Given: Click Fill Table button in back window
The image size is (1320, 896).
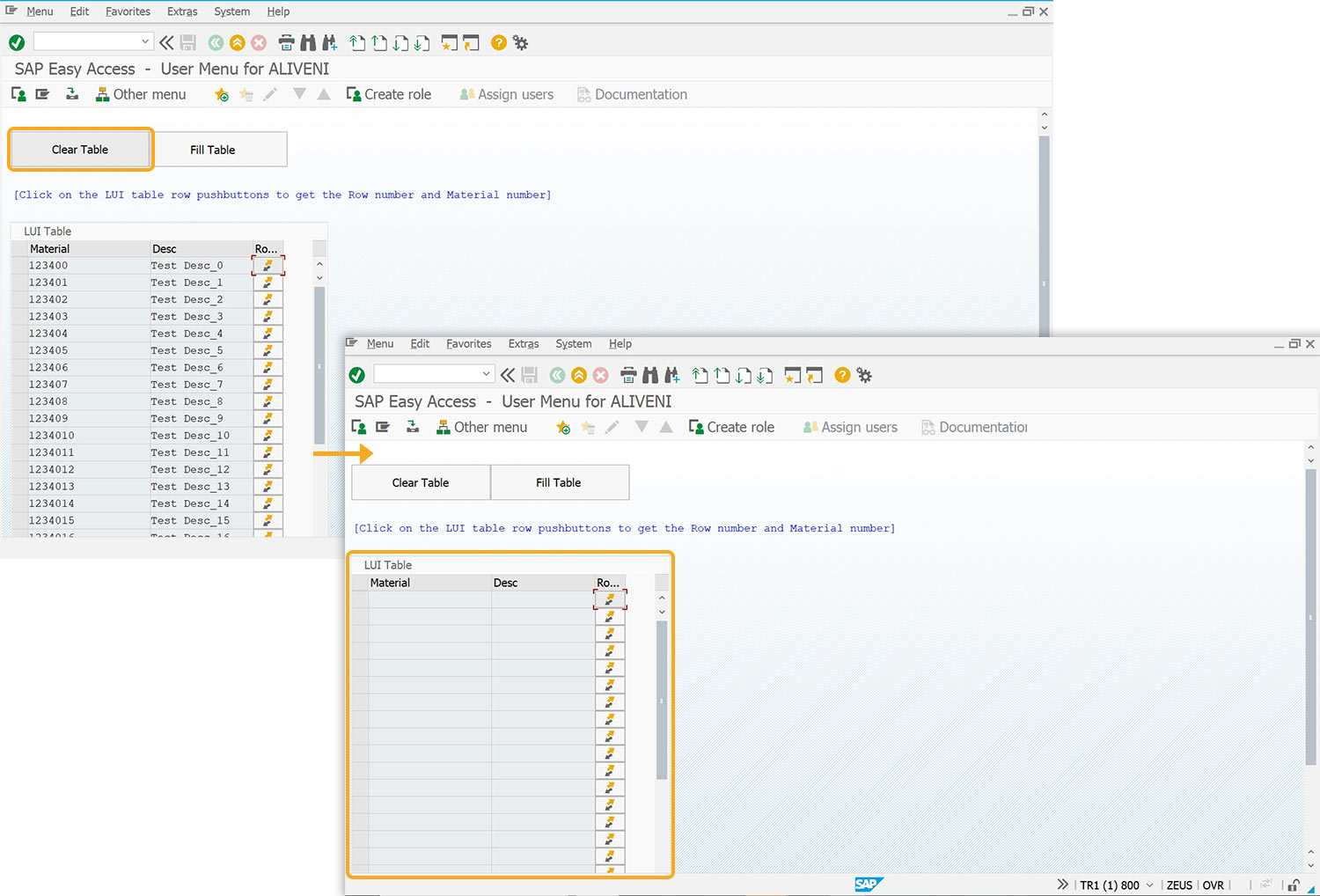Looking at the screenshot, I should tap(213, 150).
